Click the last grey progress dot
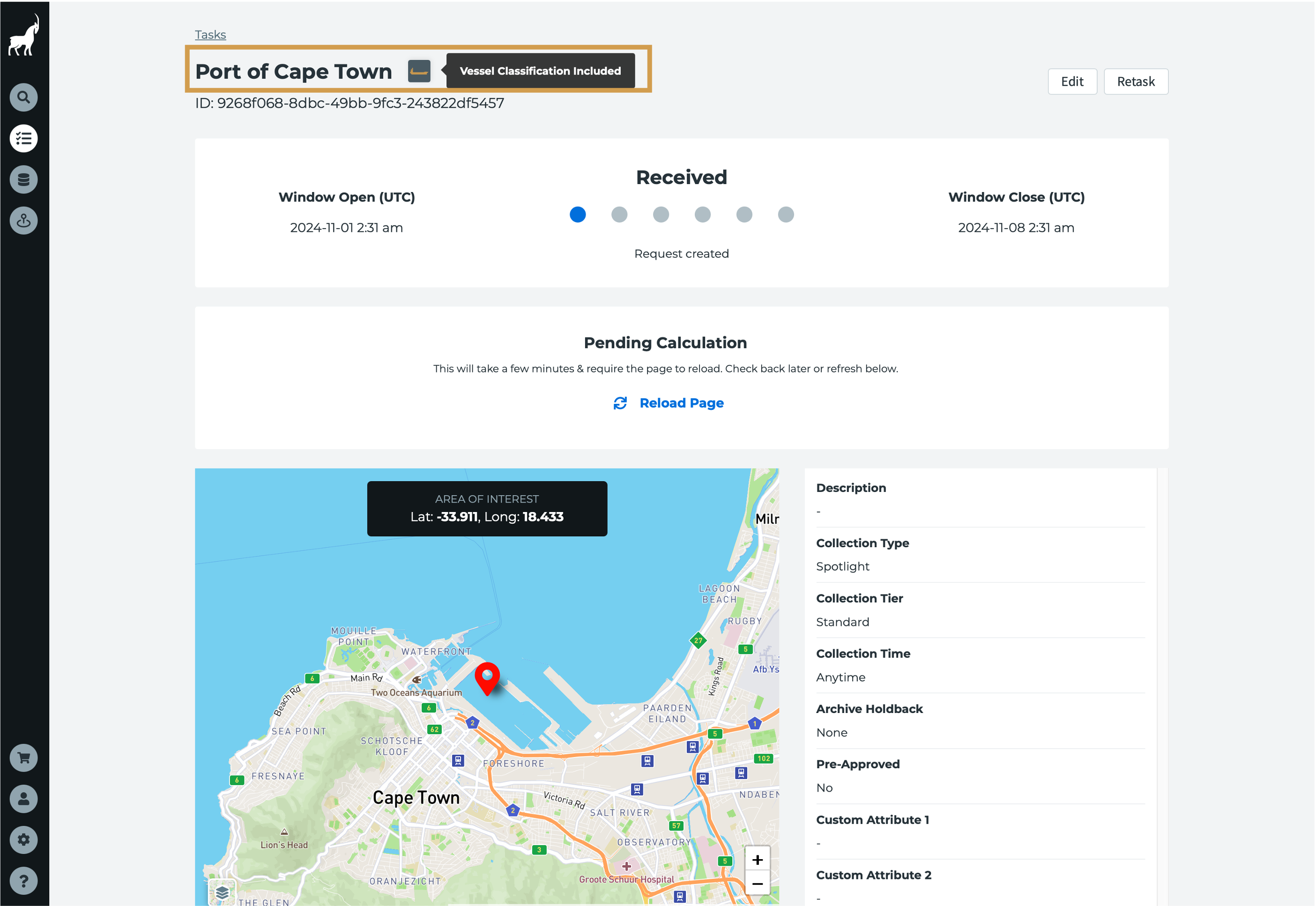 pos(786,215)
